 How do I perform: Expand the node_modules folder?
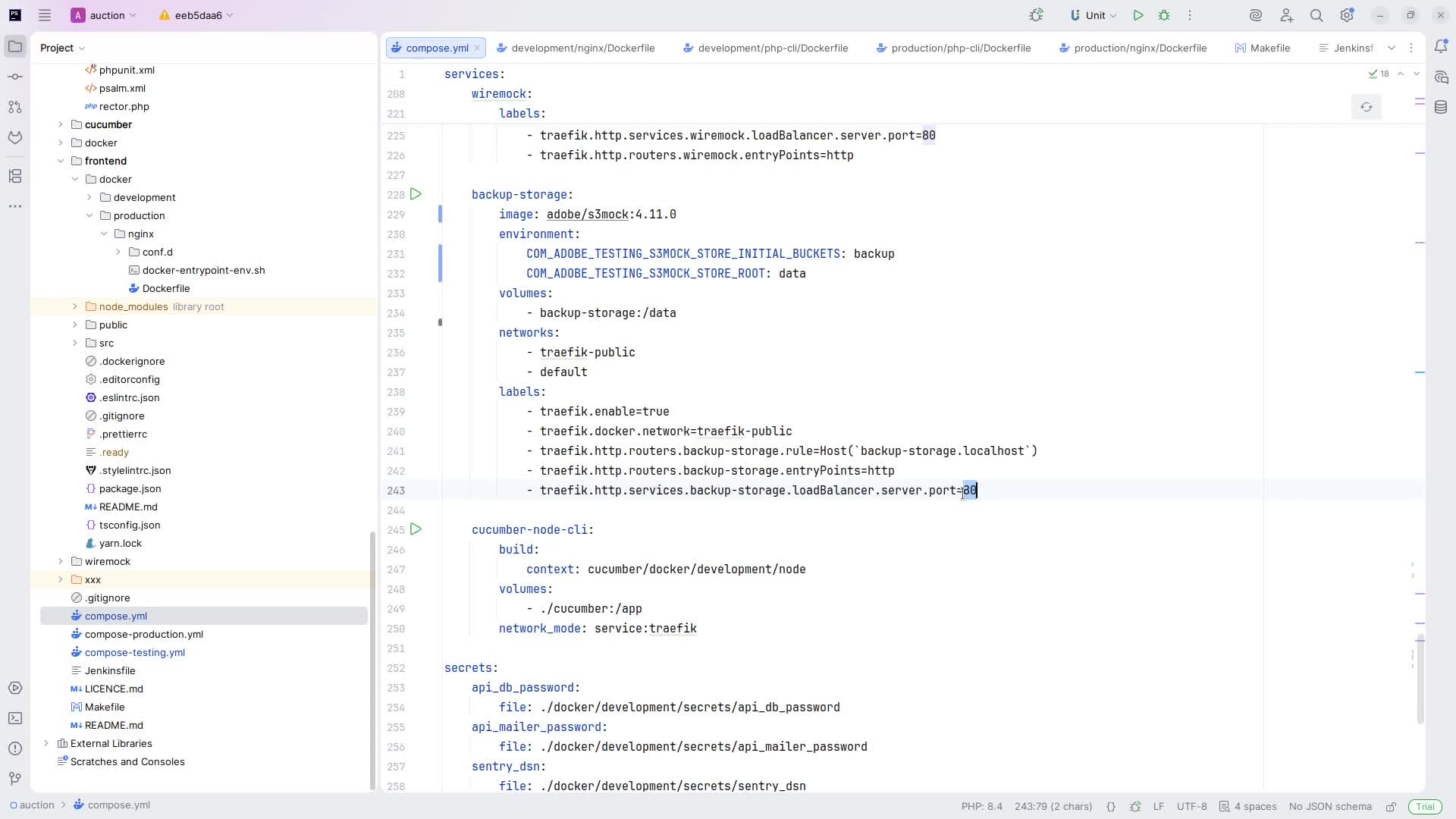pos(74,306)
